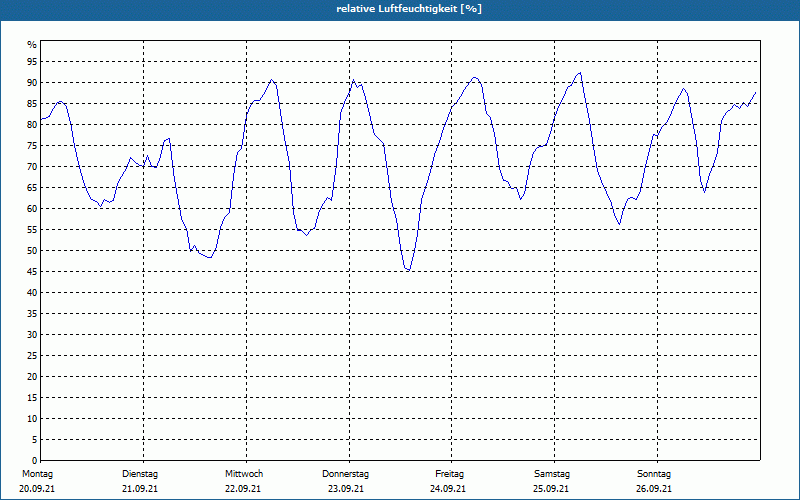
Task: Click the '22.09.21' date label
Action: point(243,489)
